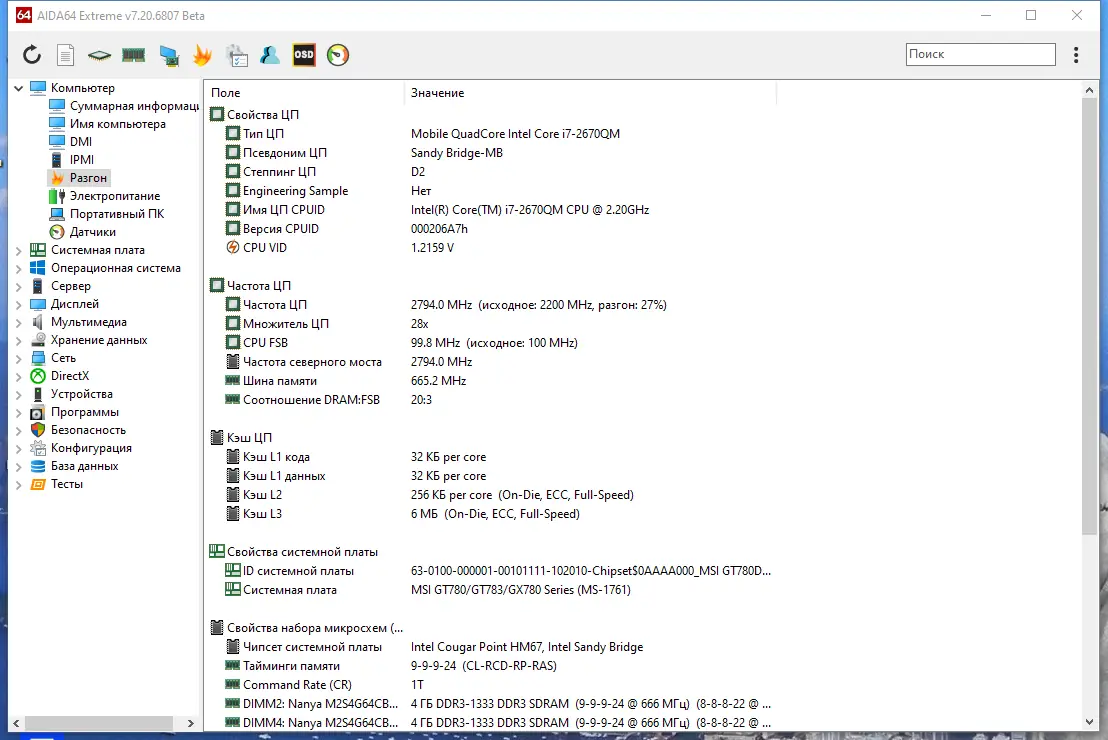Expand the Хранение данных node
The height and width of the screenshot is (740, 1108).
[x=18, y=341]
